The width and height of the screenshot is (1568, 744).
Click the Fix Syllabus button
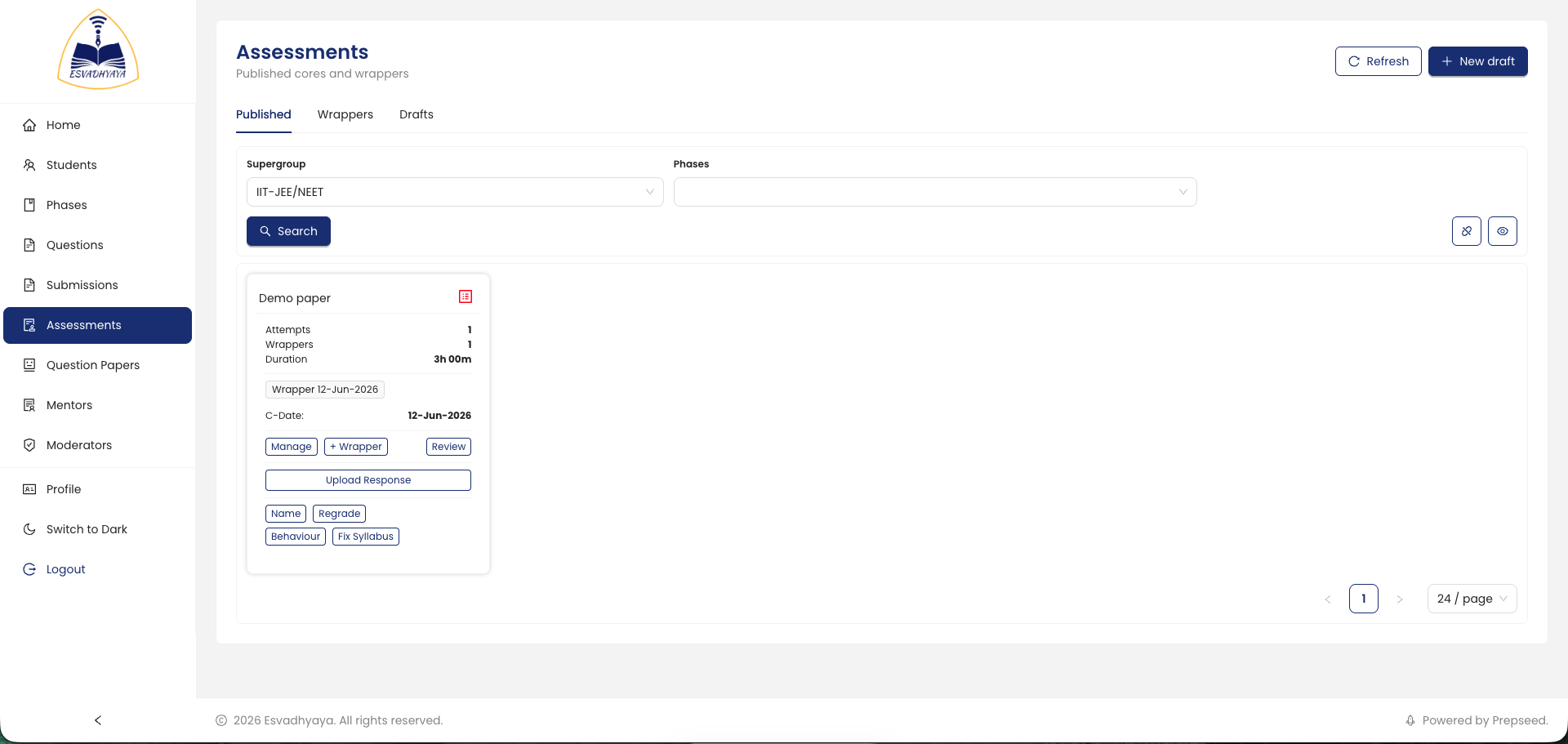[x=366, y=537]
